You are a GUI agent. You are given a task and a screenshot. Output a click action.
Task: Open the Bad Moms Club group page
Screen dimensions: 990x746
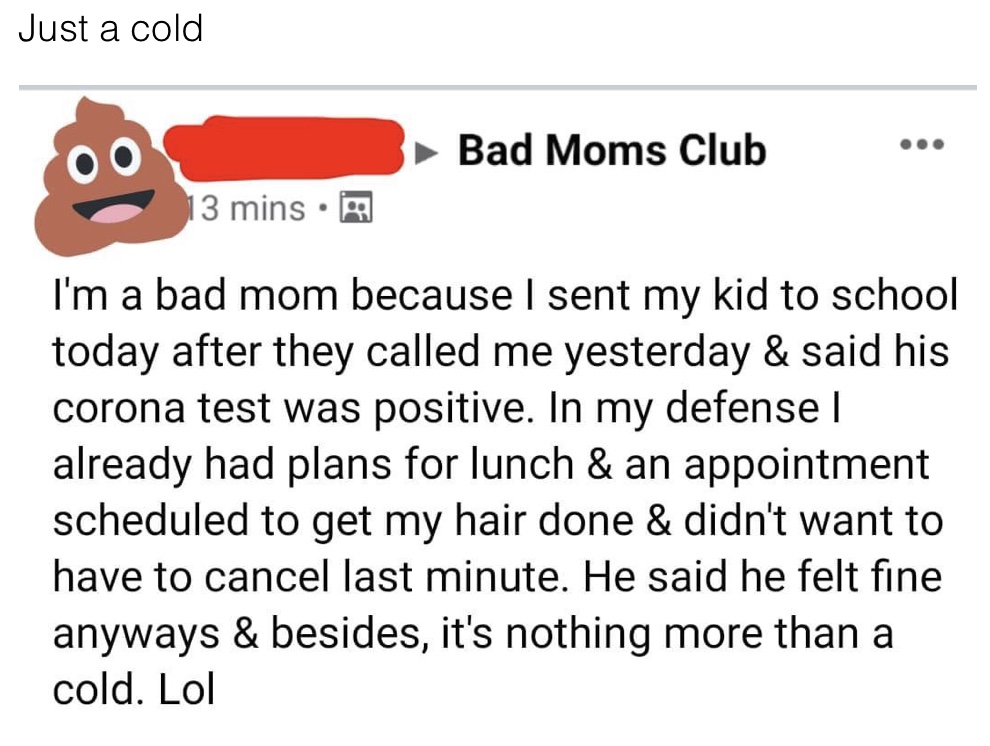tap(612, 150)
